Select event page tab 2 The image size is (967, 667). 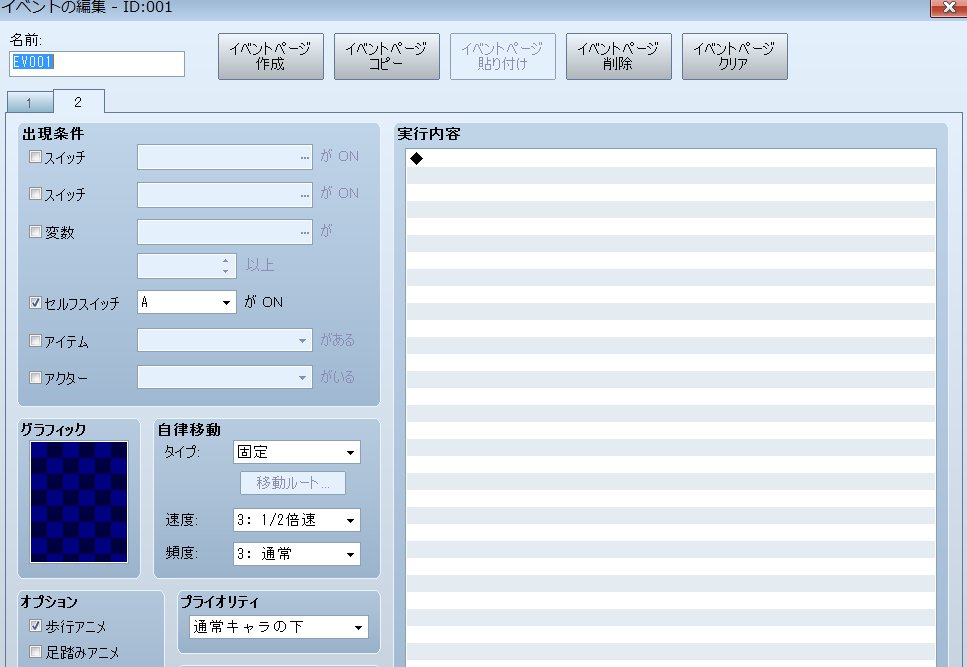point(78,102)
